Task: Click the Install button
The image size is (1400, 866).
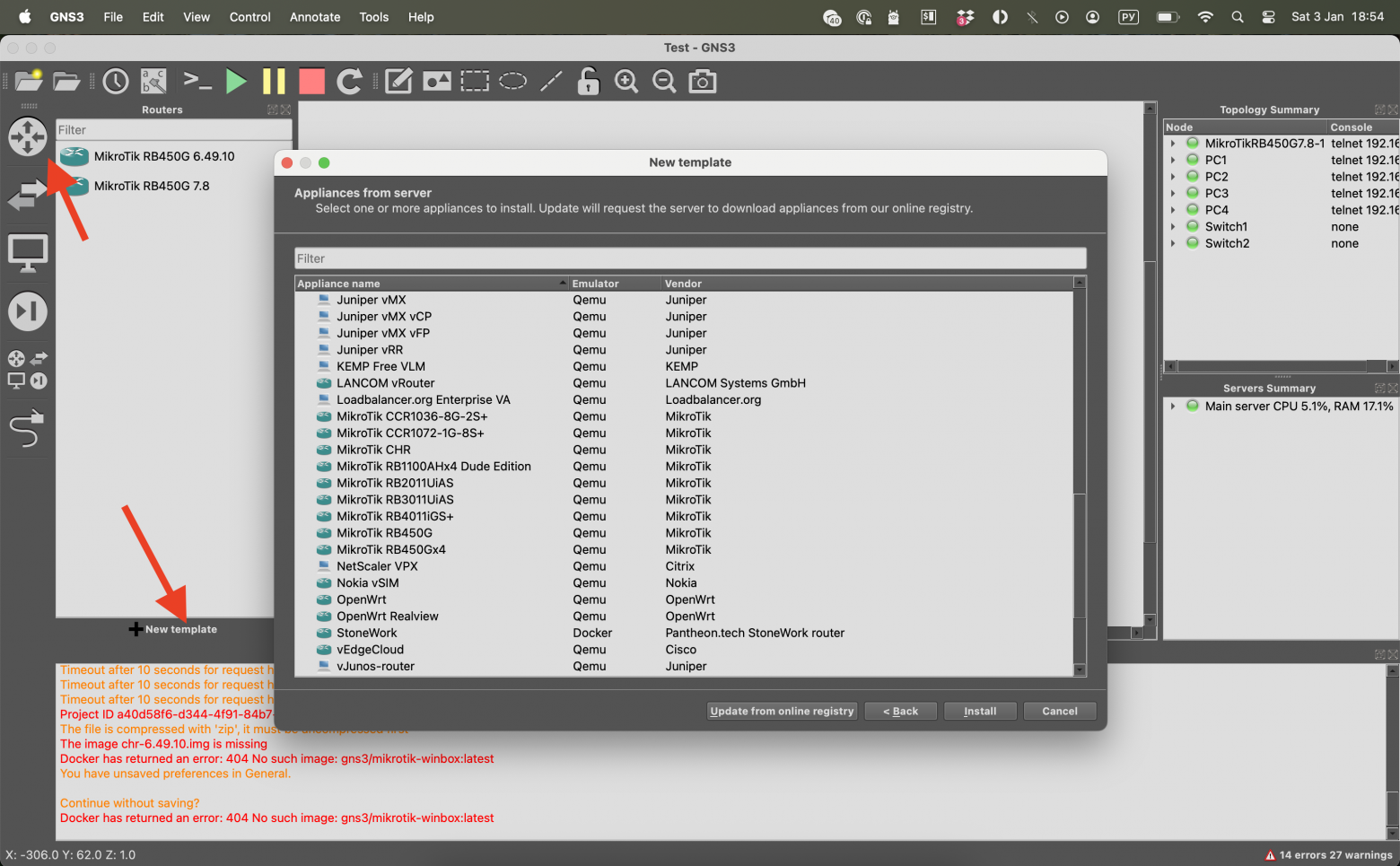Action: pyautogui.click(x=979, y=711)
